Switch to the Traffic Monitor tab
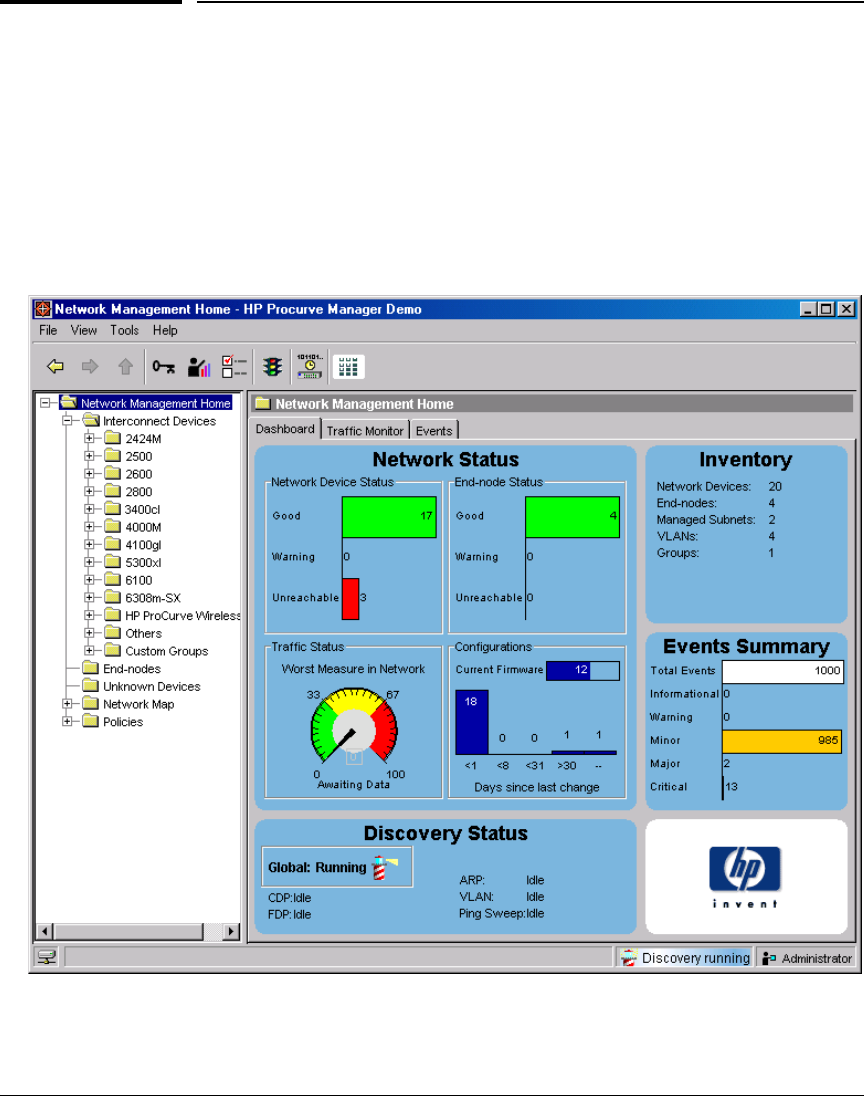The width and height of the screenshot is (864, 1096). tap(365, 431)
